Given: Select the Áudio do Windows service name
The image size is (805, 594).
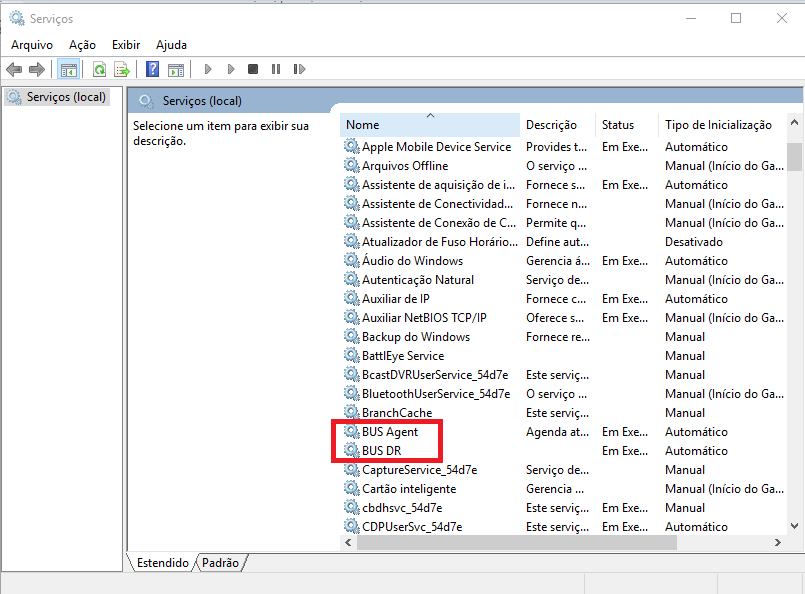Looking at the screenshot, I should (412, 261).
